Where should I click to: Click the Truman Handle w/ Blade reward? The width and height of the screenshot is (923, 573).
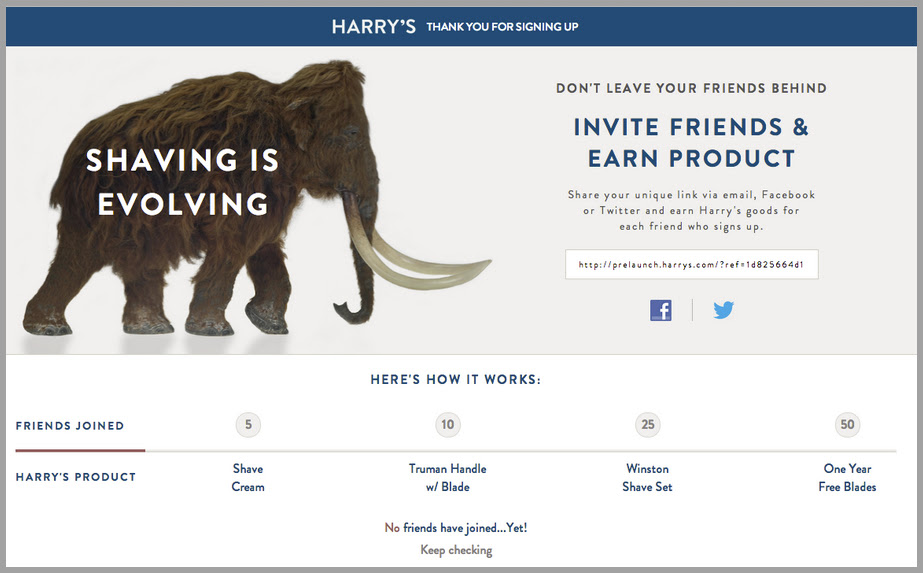pos(448,478)
